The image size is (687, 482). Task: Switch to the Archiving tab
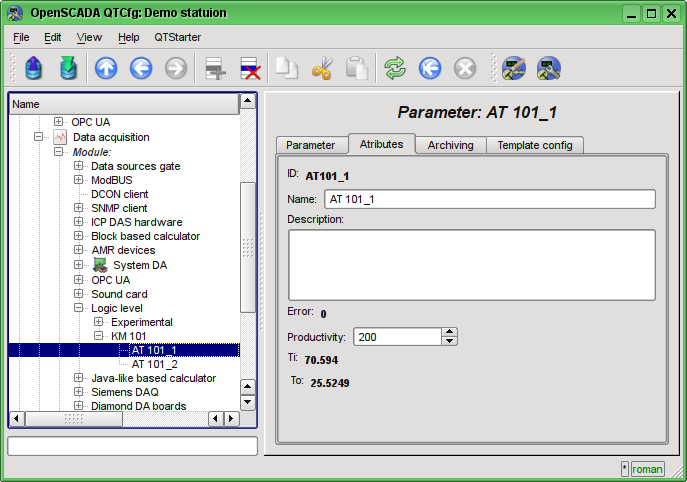(x=450, y=145)
